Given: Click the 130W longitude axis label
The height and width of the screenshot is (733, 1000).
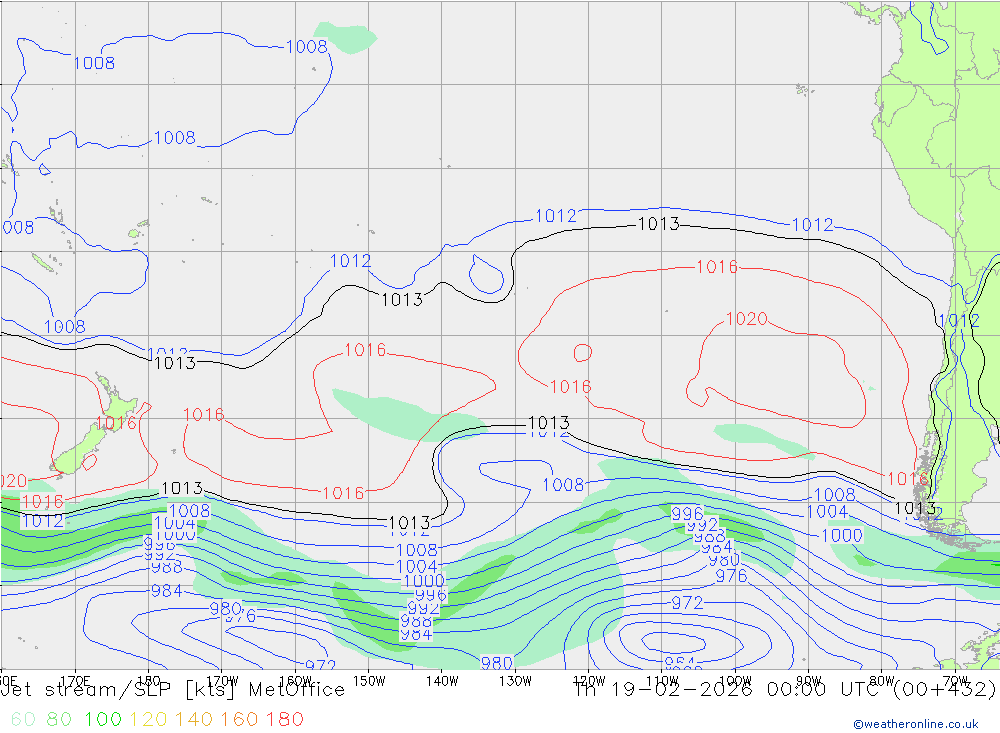Looking at the screenshot, I should [515, 681].
